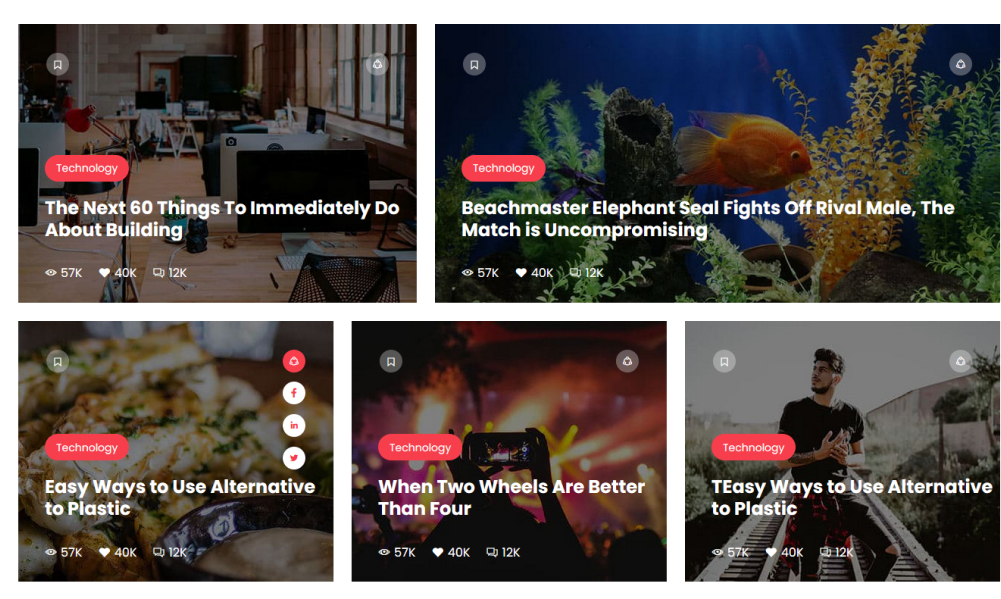
Task: View comments count 12K on food article
Action: pyautogui.click(x=170, y=552)
